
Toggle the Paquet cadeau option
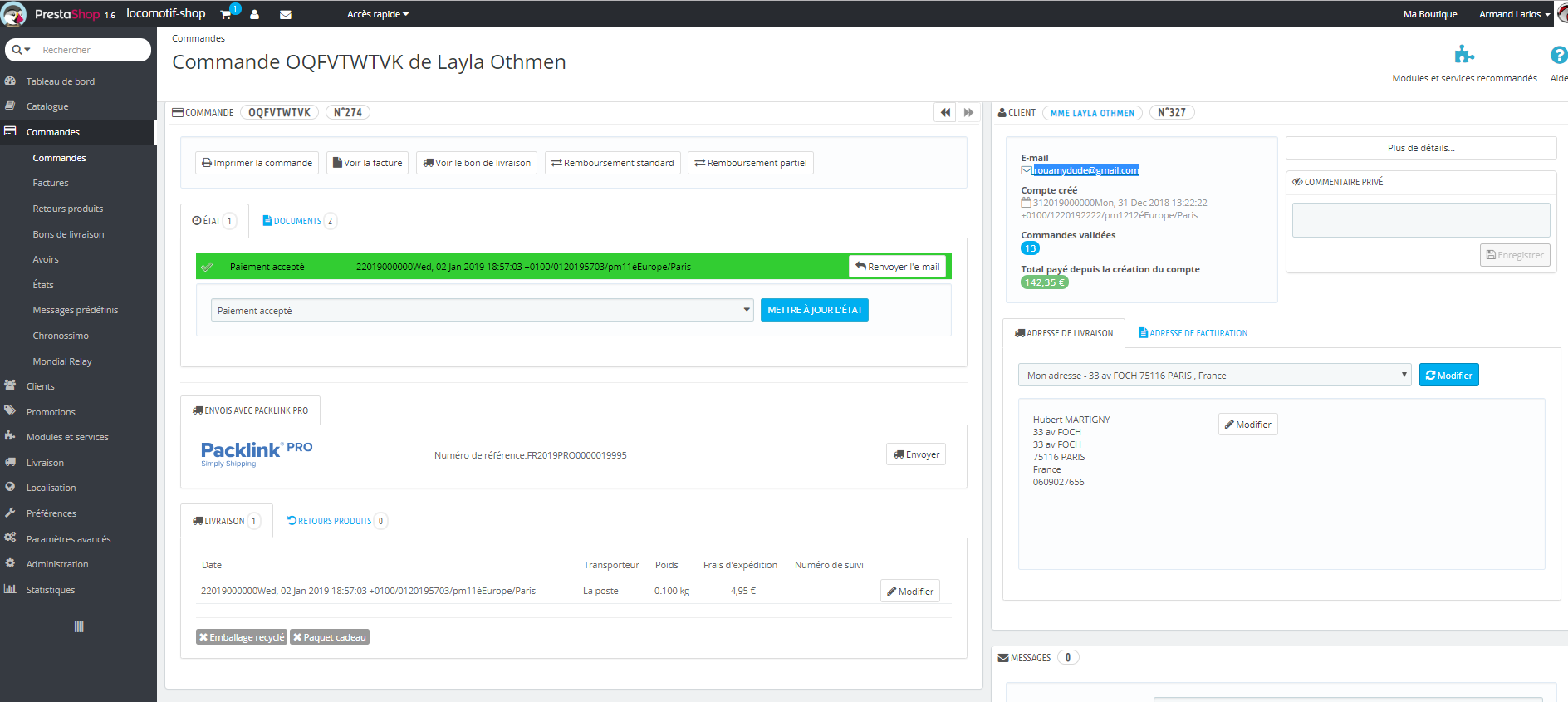pos(330,637)
